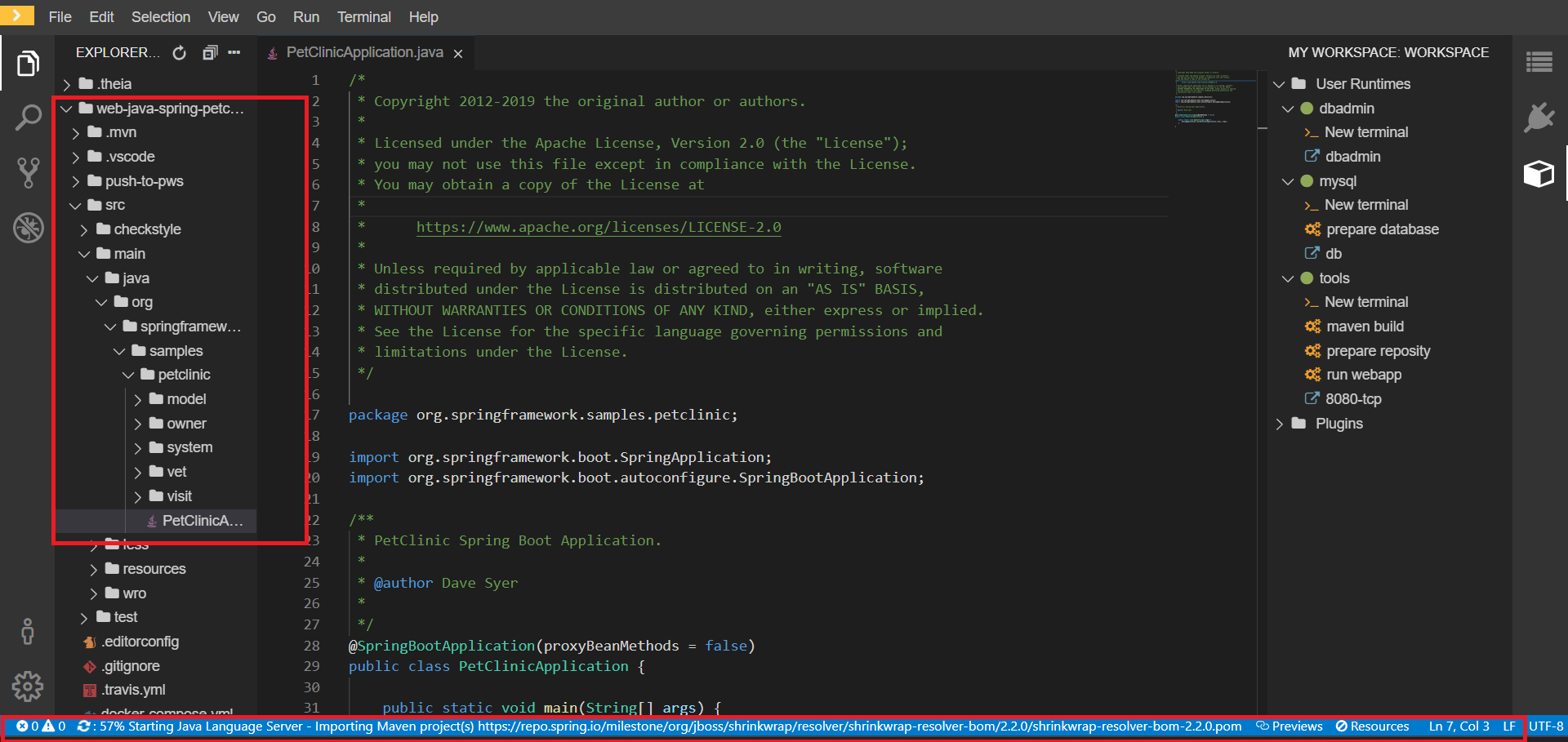Close the PetClinicApplication.java tab
Viewport: 1568px width, 742px height.
pos(458,54)
